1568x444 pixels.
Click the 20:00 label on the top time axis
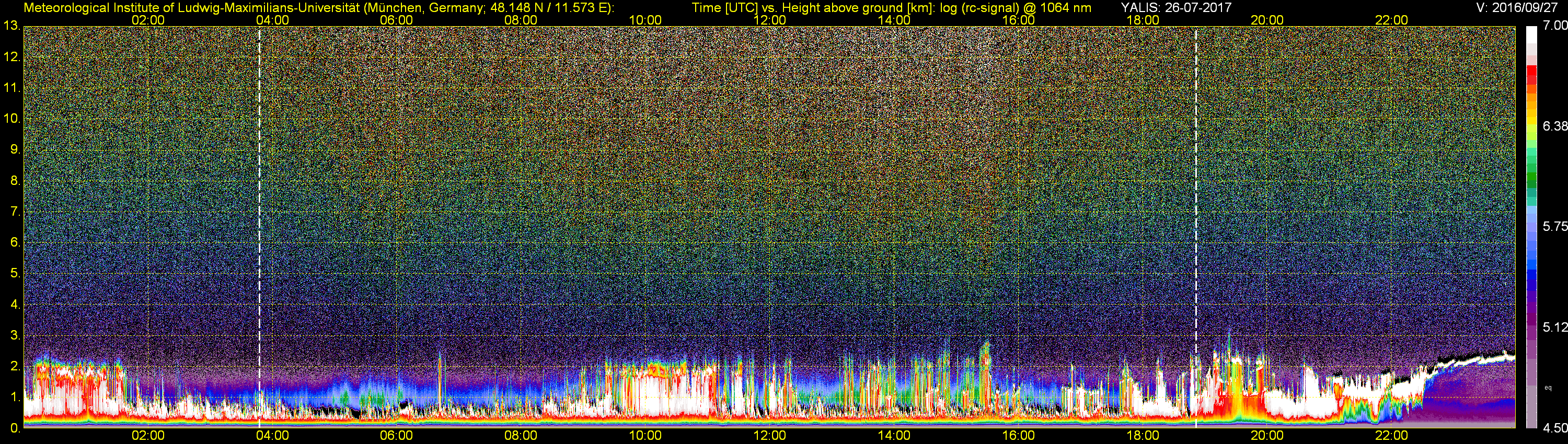1267,20
